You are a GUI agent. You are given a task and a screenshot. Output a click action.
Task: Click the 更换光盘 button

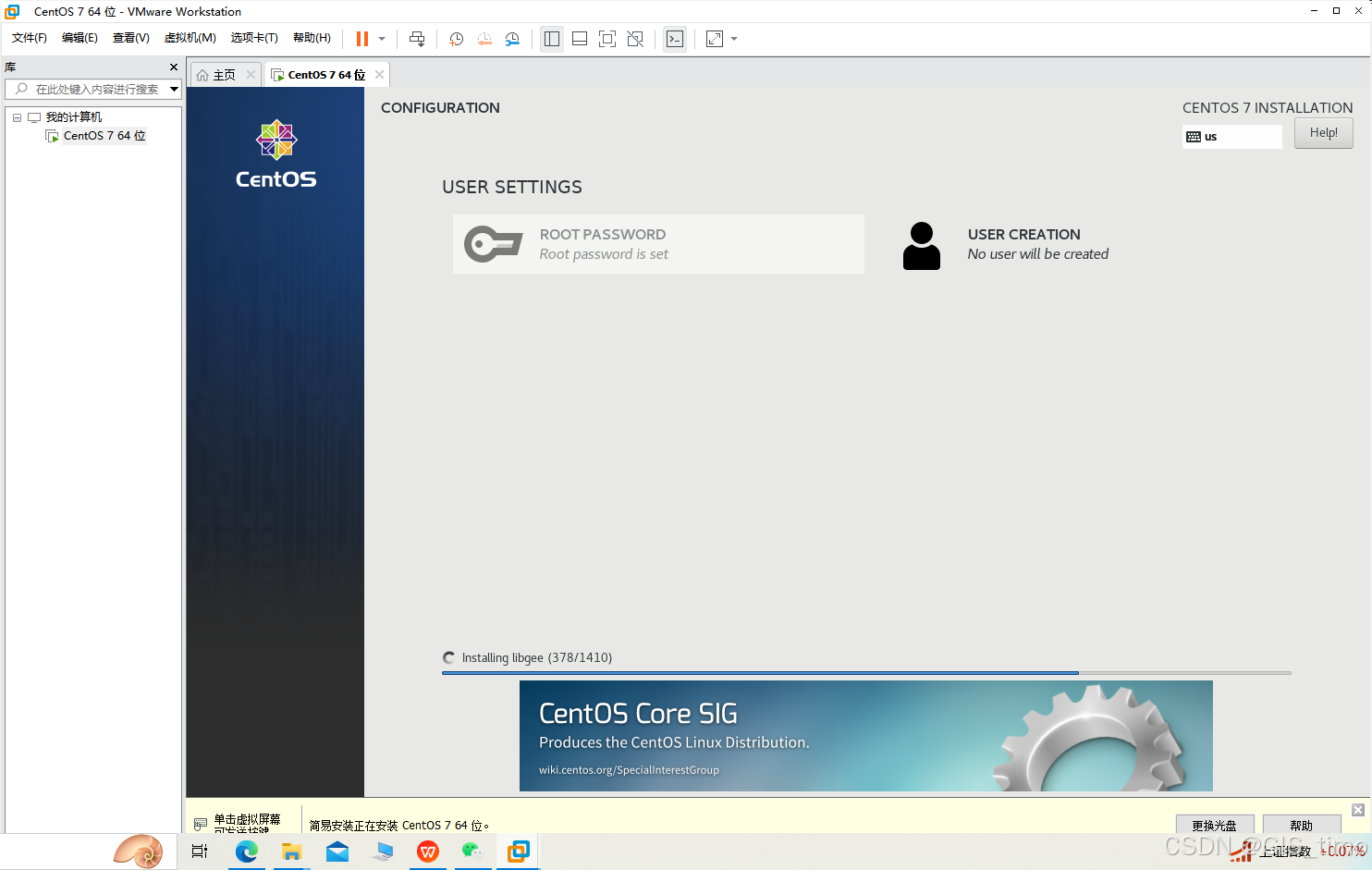(x=1214, y=825)
